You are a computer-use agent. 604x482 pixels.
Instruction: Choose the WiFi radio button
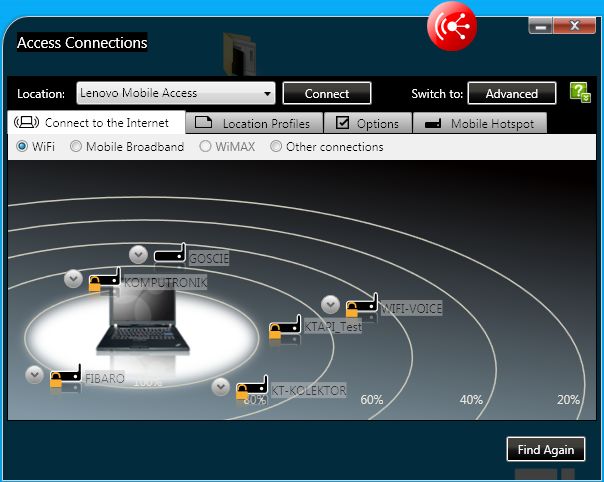pos(22,146)
